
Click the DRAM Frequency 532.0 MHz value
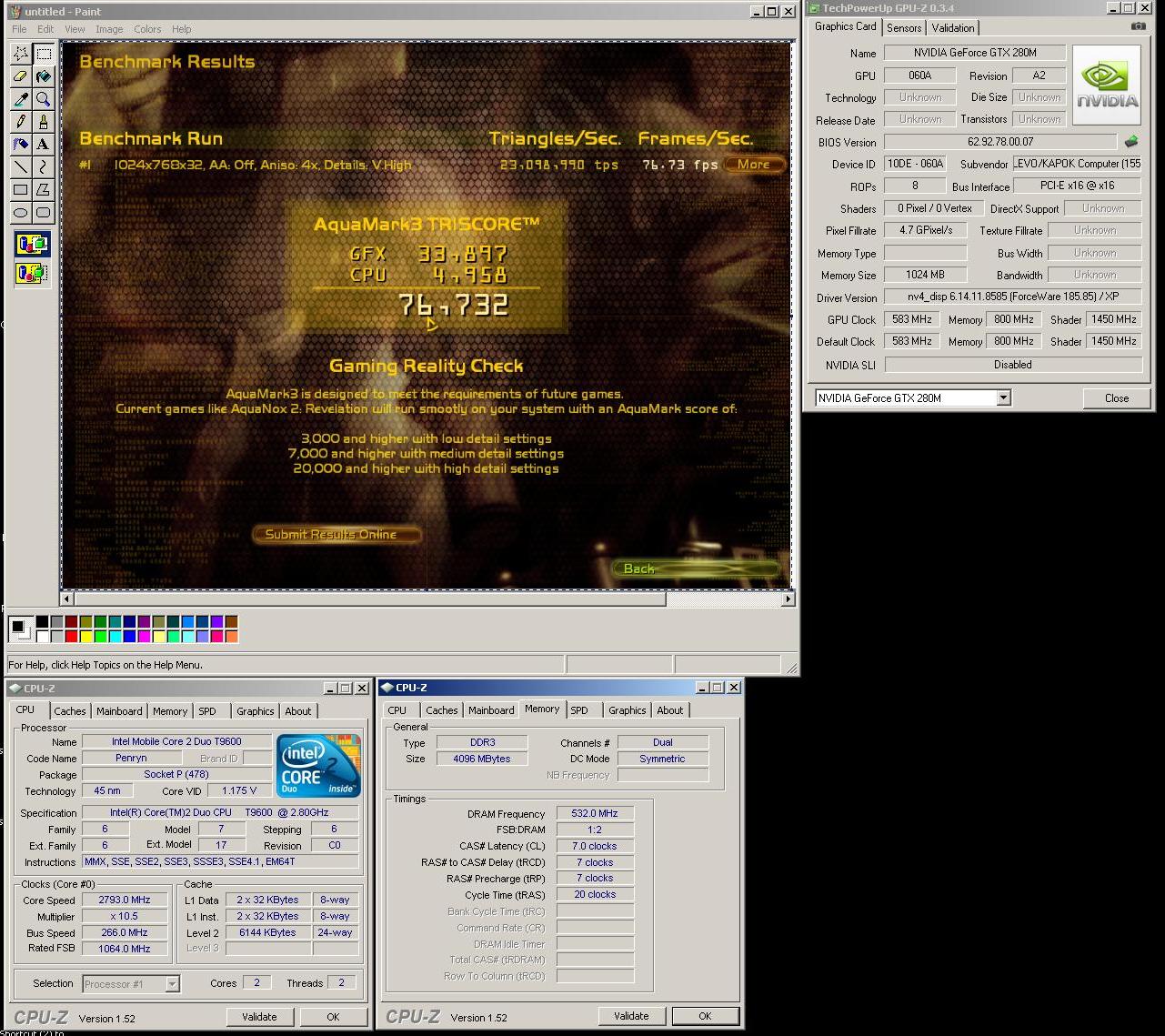[595, 813]
